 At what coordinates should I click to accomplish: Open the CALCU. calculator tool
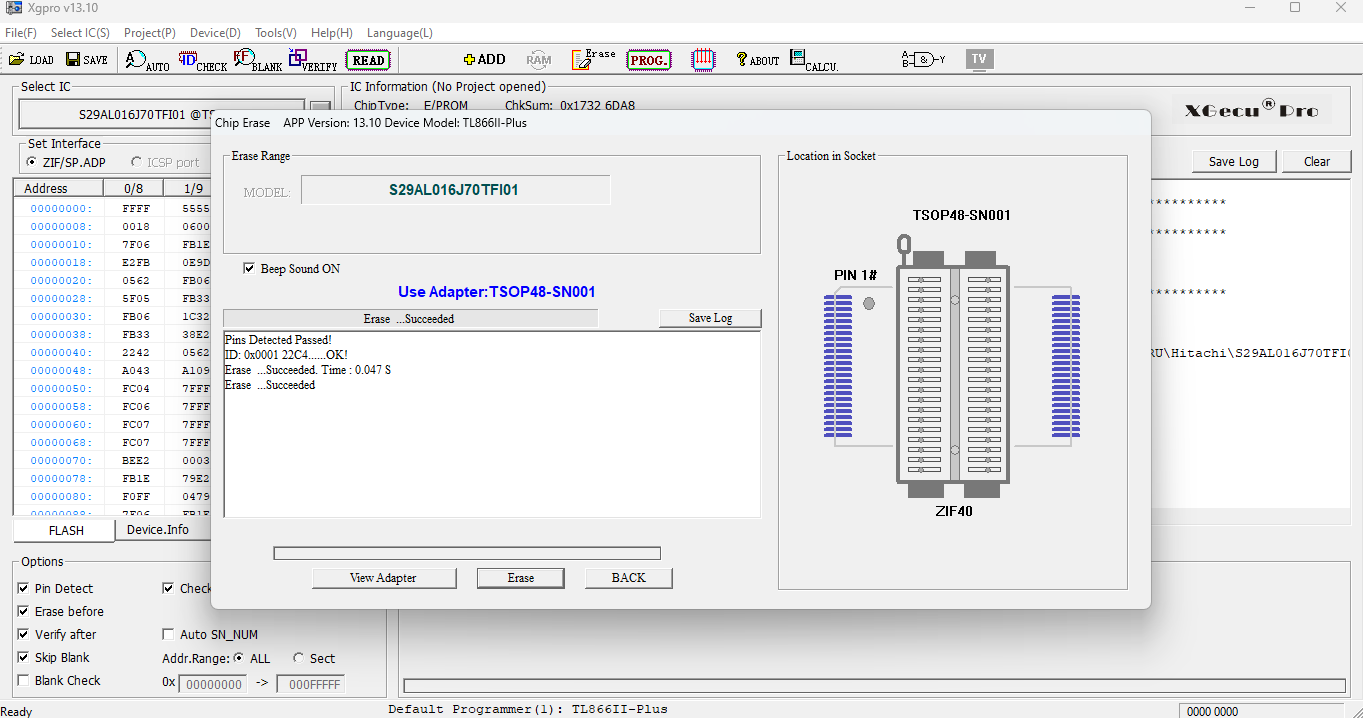point(813,60)
